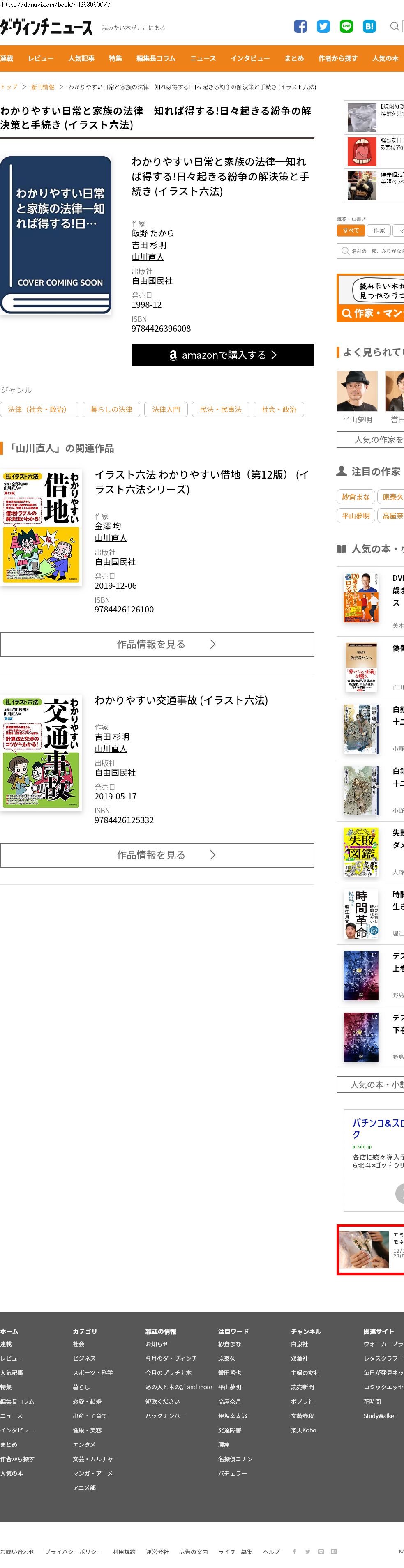Click the Hatena B! bookmark icon
404x1568 pixels.
pos(369,26)
